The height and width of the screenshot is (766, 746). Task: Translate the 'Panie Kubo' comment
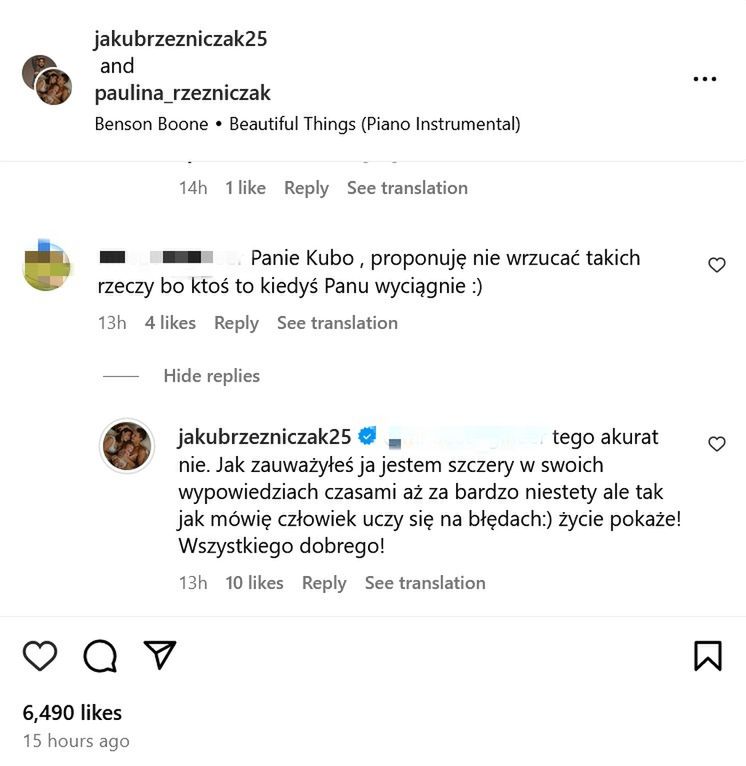(x=337, y=323)
